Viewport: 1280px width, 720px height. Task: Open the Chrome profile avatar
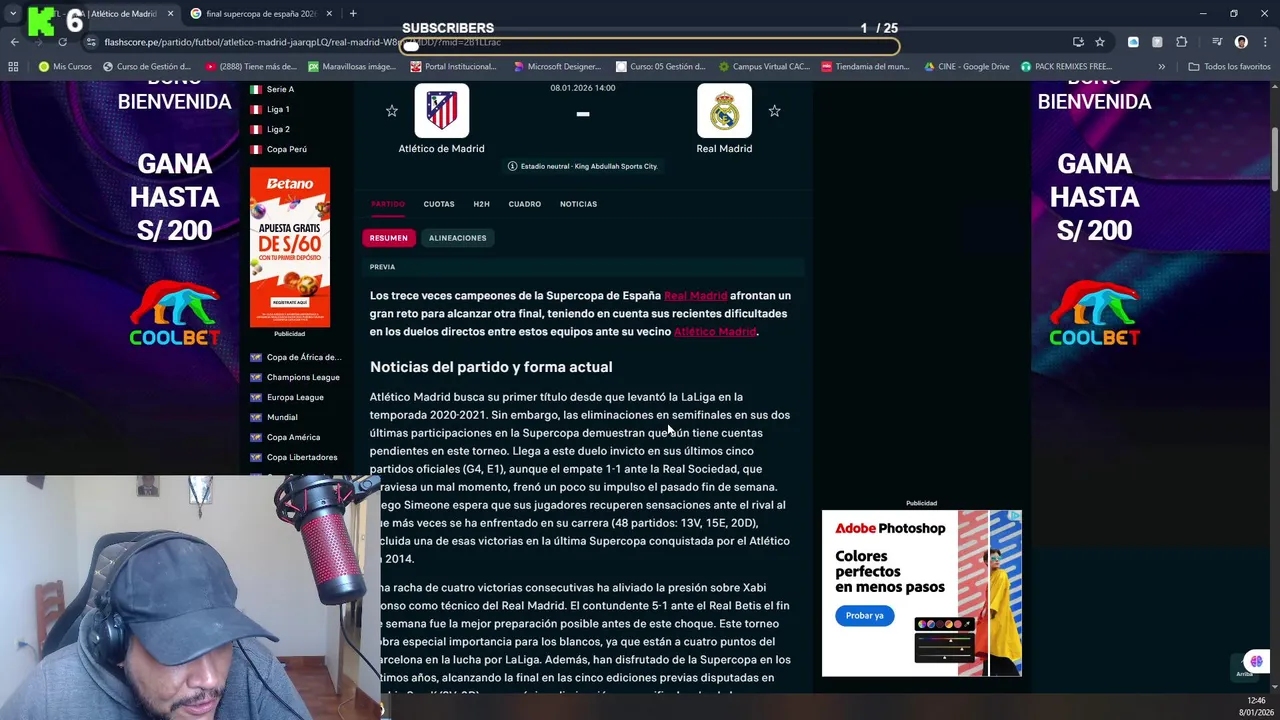[x=1241, y=42]
